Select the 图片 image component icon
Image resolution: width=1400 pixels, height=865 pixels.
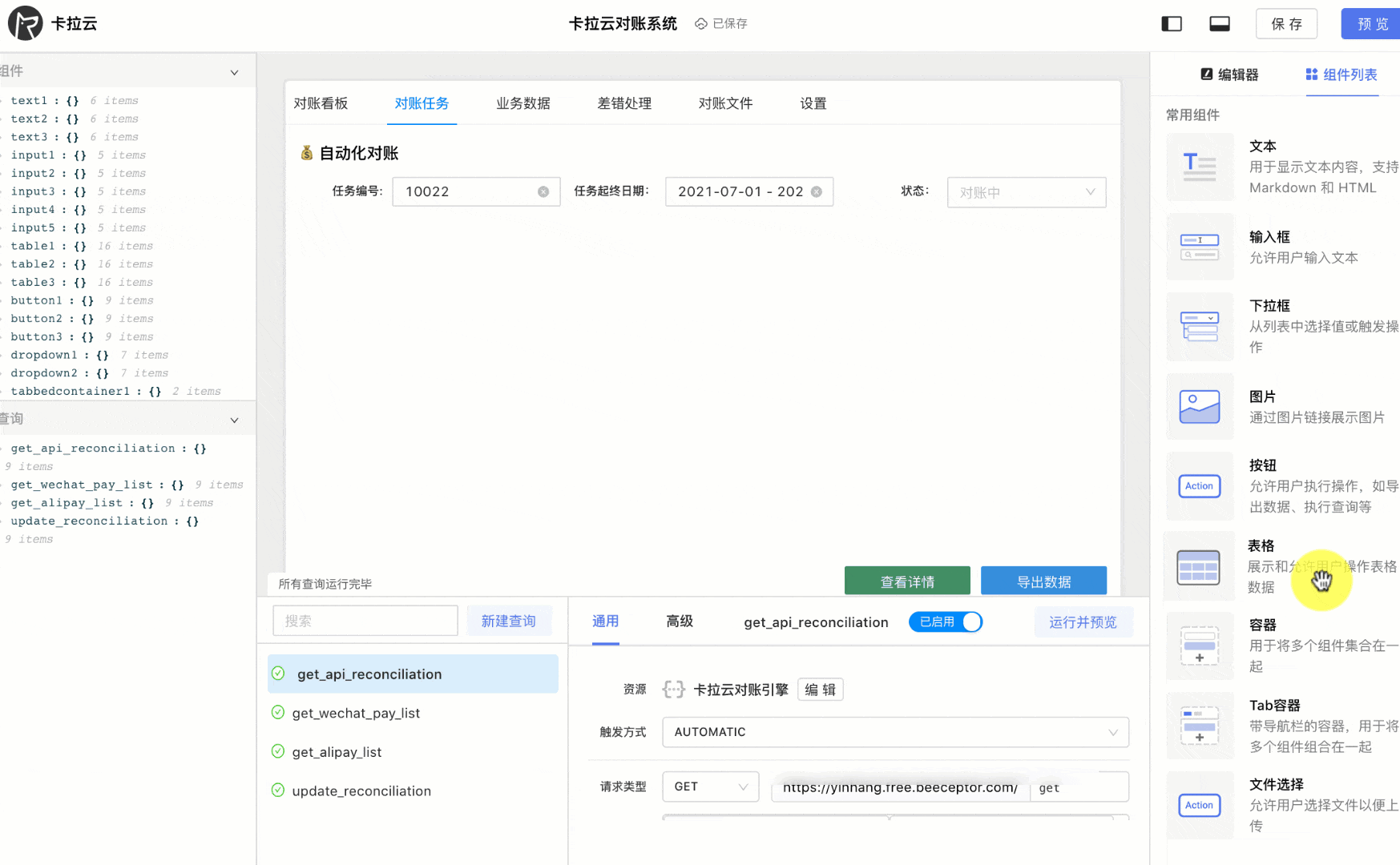point(1199,406)
